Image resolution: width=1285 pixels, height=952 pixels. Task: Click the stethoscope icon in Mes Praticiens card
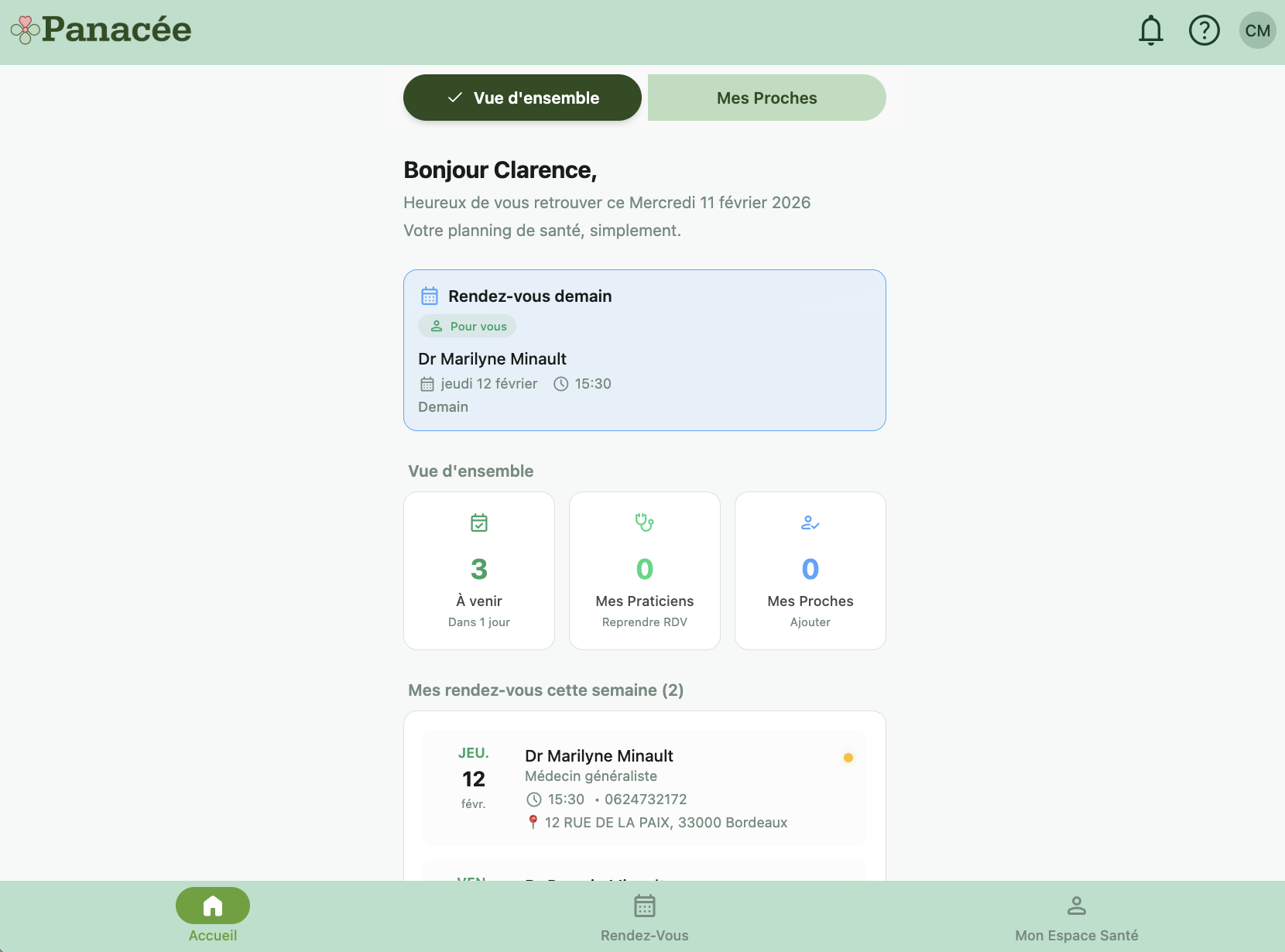[x=645, y=522]
